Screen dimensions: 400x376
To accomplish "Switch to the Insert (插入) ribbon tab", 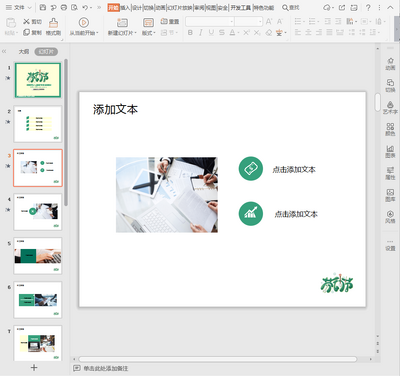I will (125, 7).
